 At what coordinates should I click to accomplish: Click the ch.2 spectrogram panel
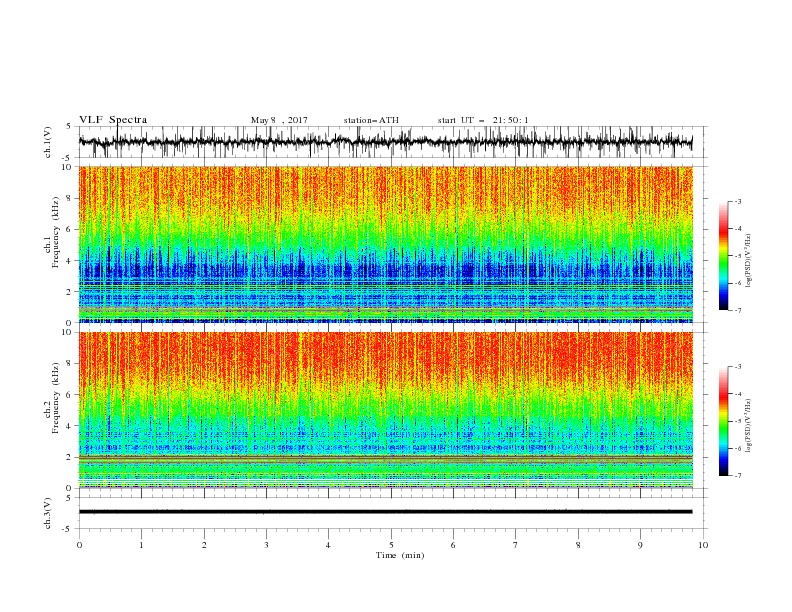385,410
